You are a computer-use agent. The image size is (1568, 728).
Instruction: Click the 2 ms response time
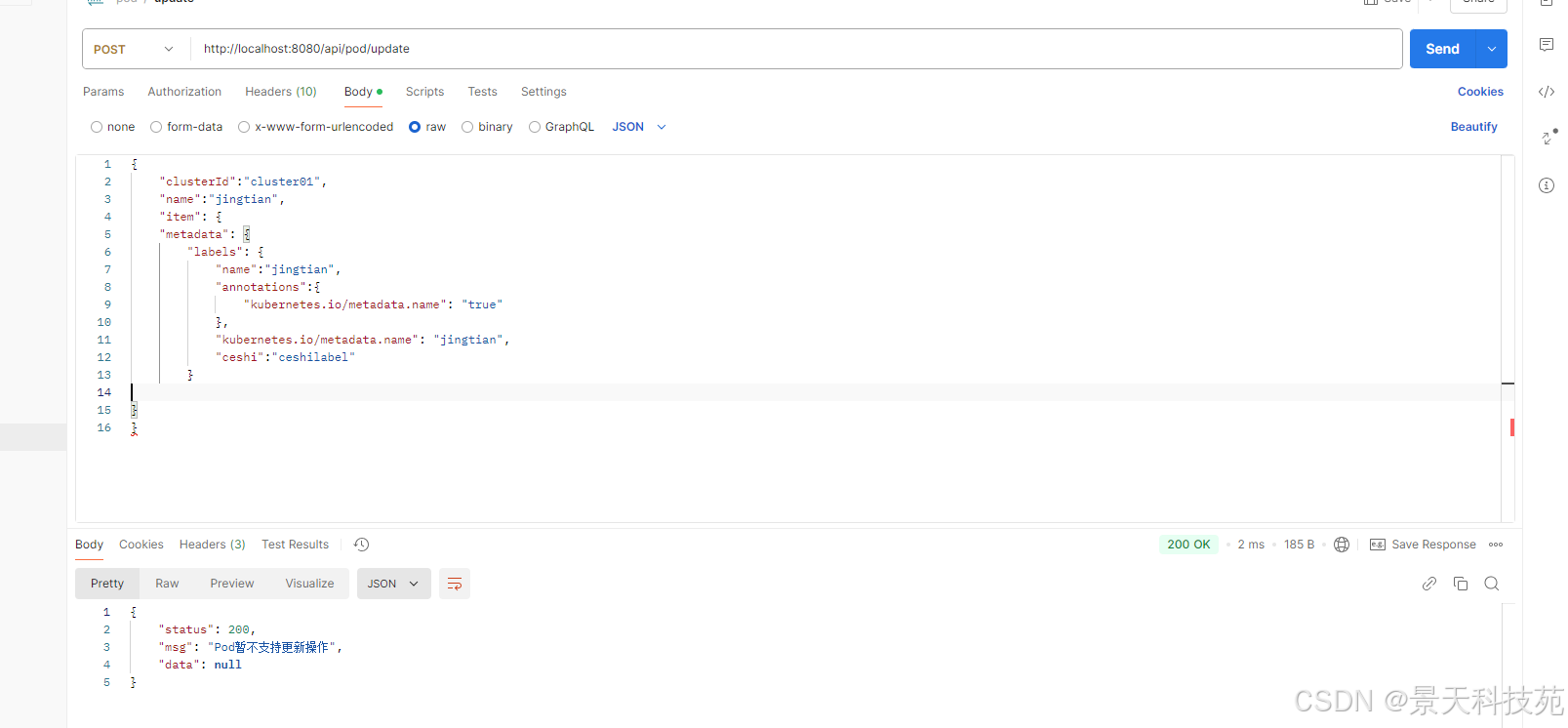pyautogui.click(x=1251, y=545)
